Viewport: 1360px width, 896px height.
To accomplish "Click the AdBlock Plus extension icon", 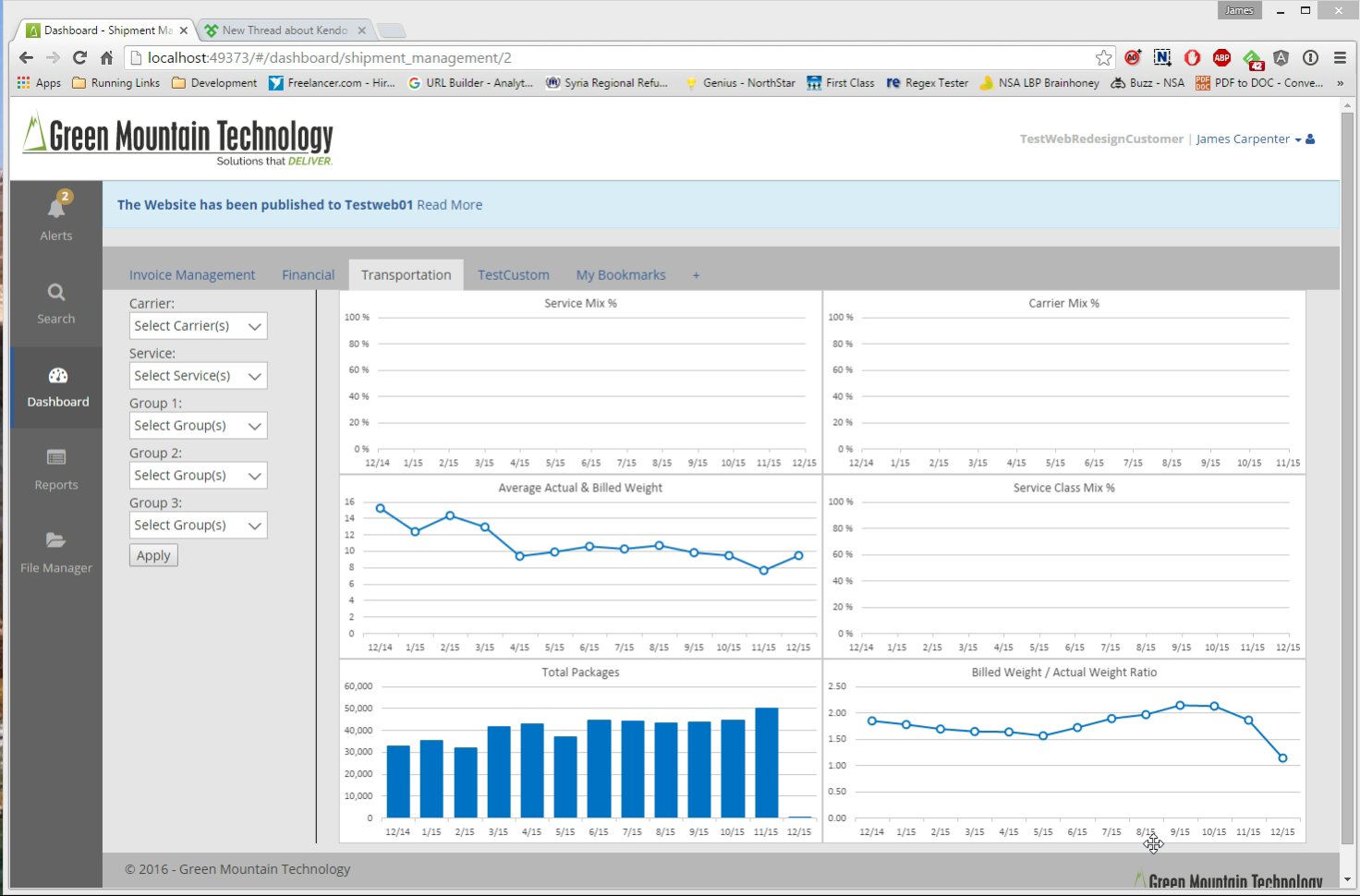I will tap(1221, 57).
